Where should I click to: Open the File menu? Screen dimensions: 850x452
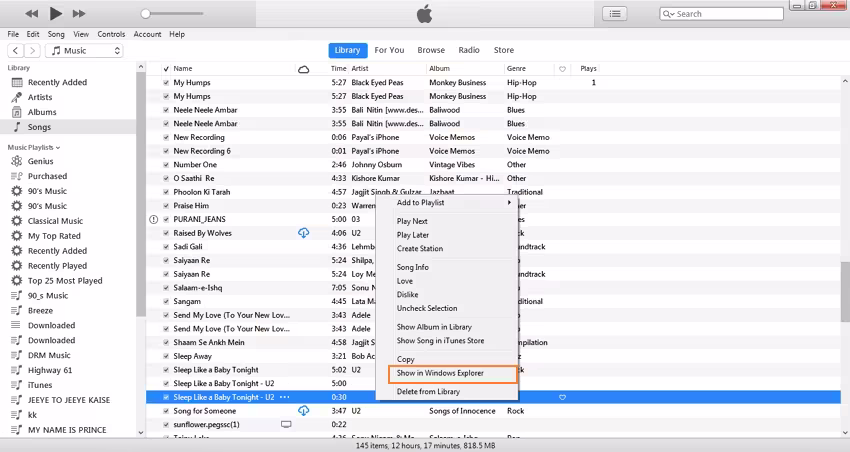[13, 34]
